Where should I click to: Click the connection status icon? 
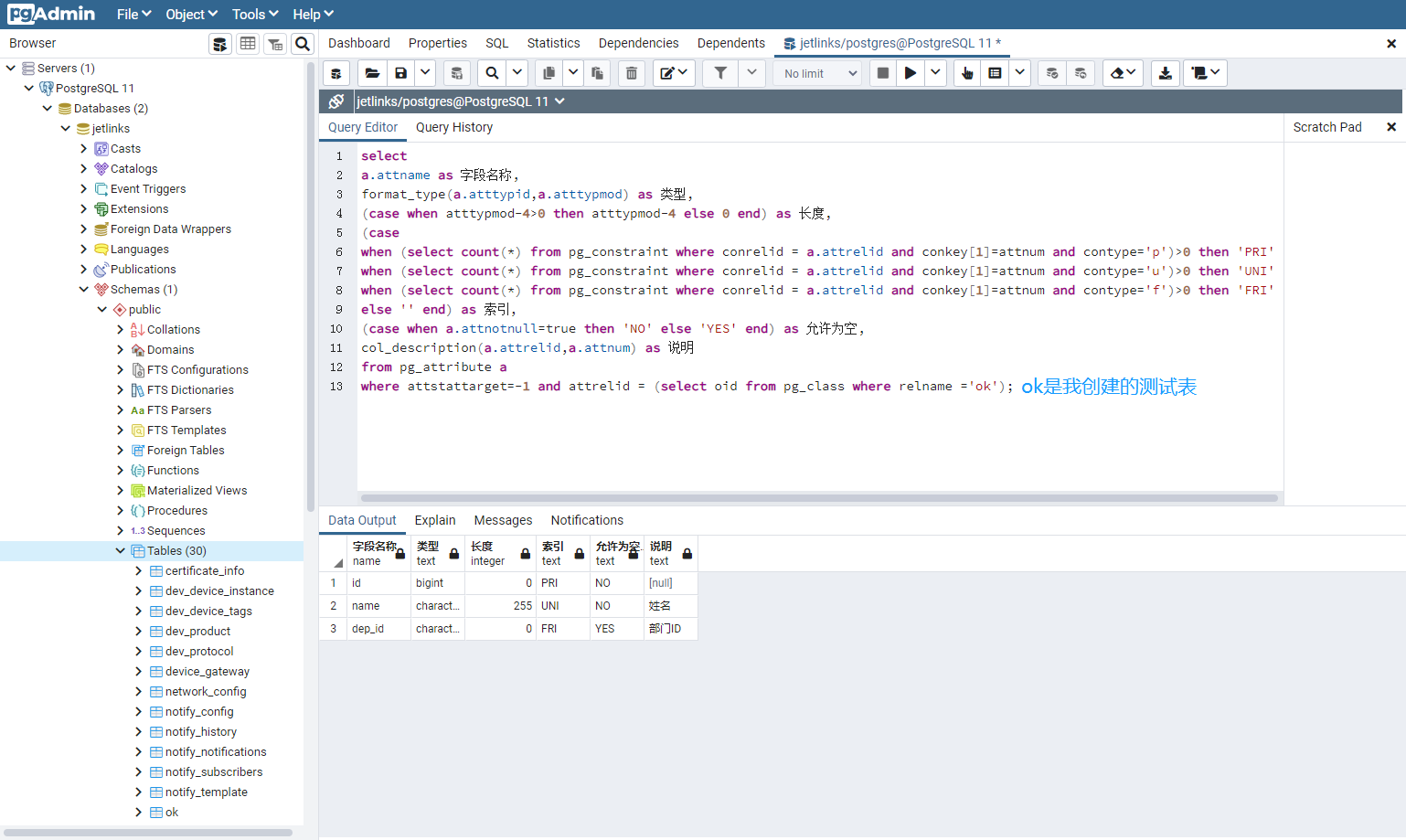(x=336, y=101)
